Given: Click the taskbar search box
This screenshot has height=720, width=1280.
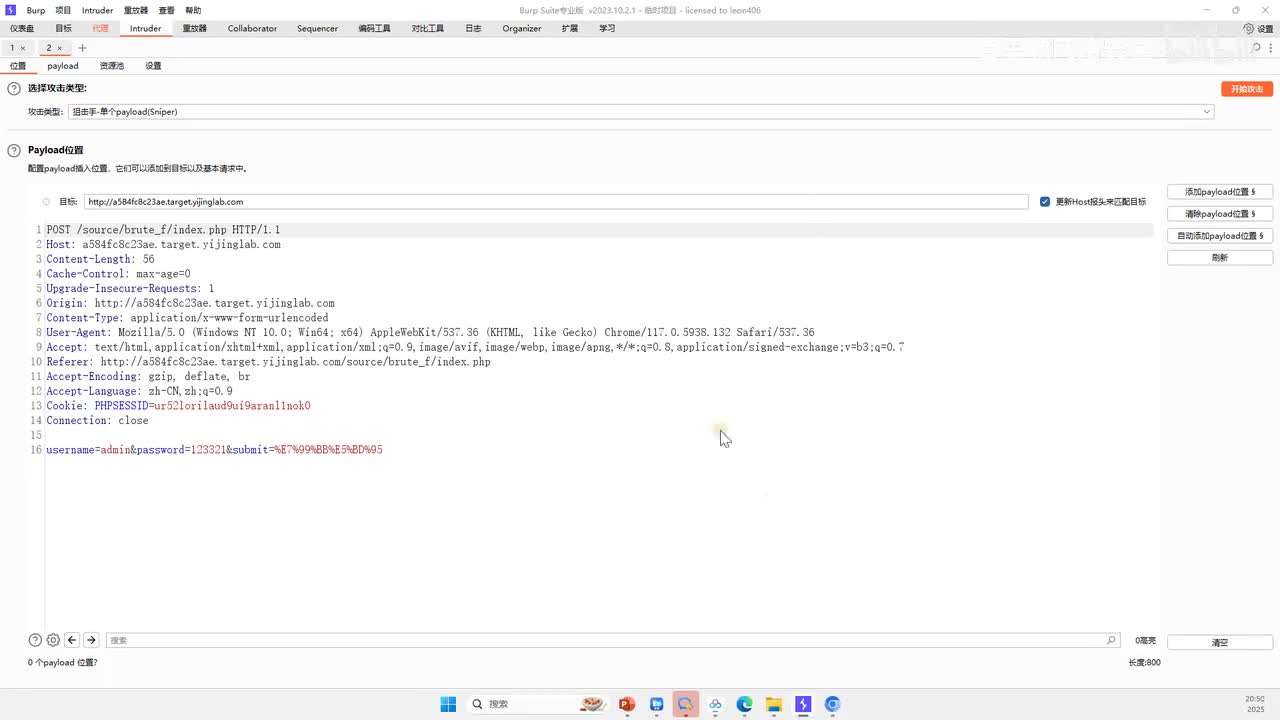Looking at the screenshot, I should [x=537, y=704].
